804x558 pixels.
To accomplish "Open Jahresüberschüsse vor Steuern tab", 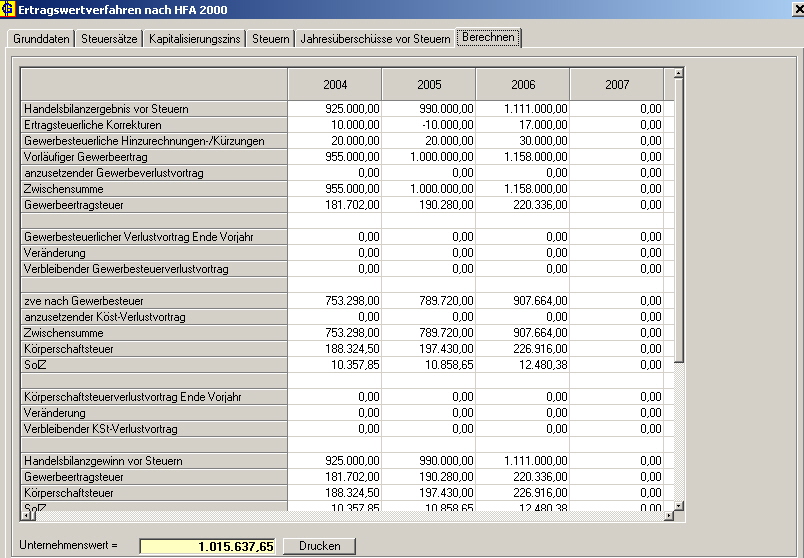I will [375, 39].
